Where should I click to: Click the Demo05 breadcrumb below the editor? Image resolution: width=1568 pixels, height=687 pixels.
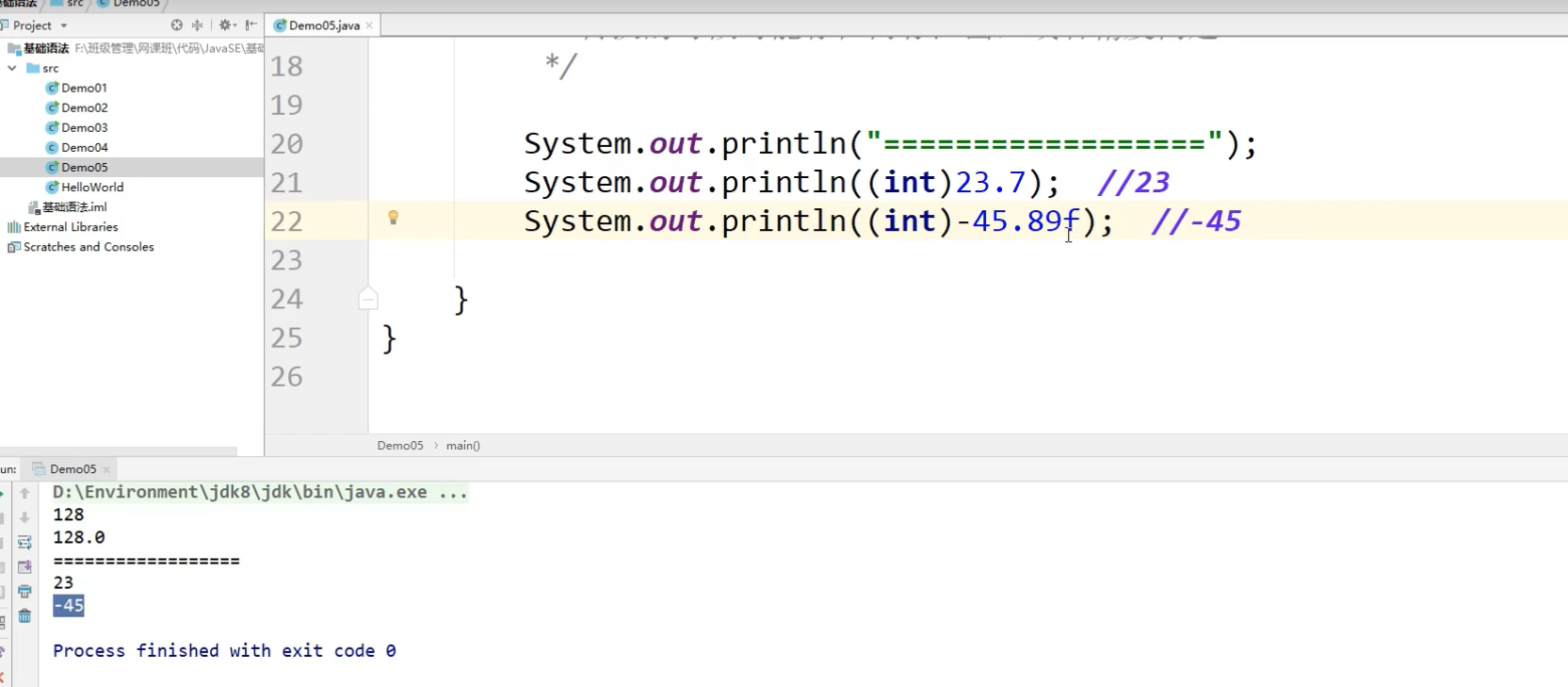click(400, 446)
